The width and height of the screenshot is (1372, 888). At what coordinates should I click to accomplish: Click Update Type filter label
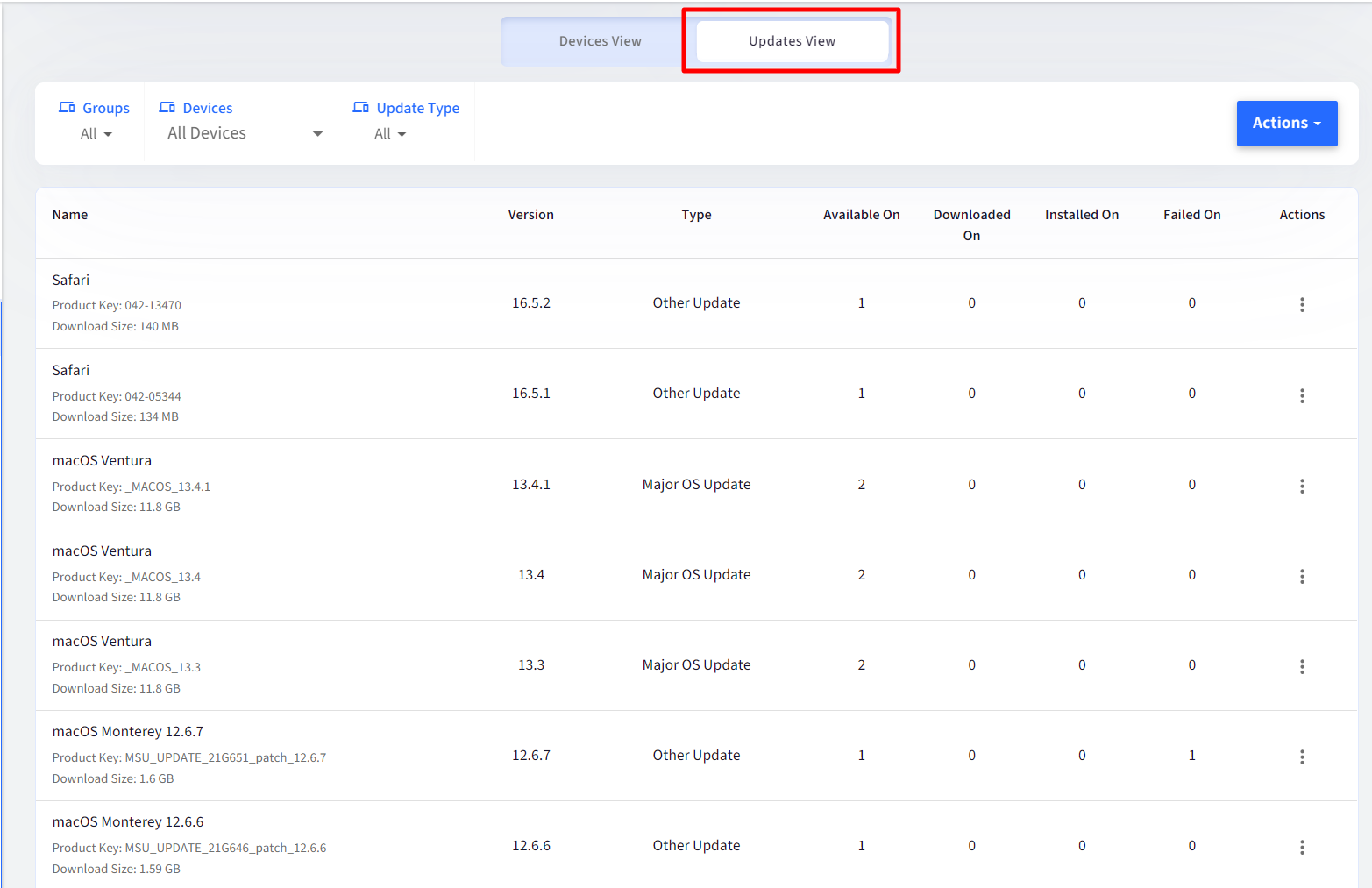(x=418, y=108)
